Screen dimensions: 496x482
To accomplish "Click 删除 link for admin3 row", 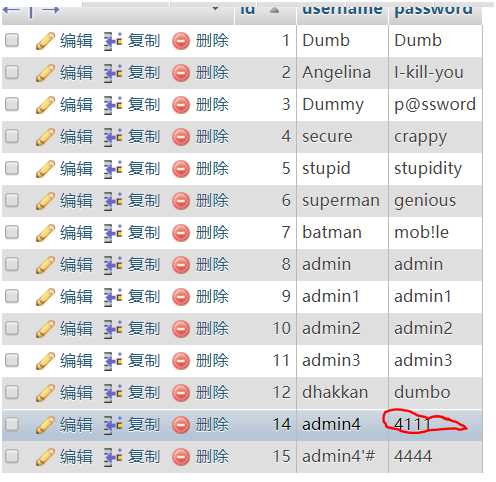I will 212,361.
